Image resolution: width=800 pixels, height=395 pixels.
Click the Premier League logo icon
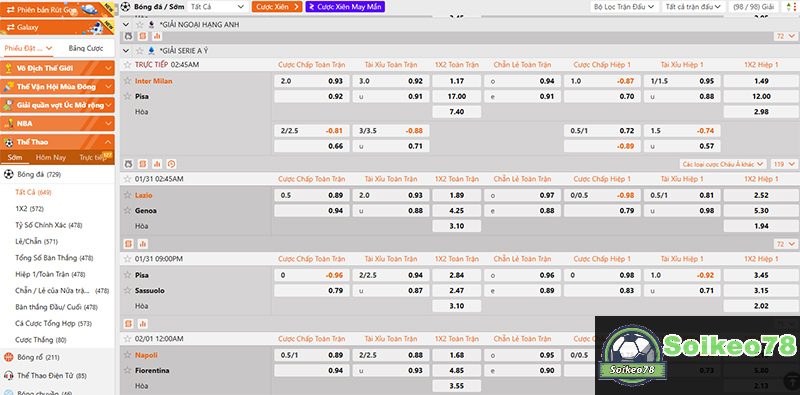[x=151, y=24]
